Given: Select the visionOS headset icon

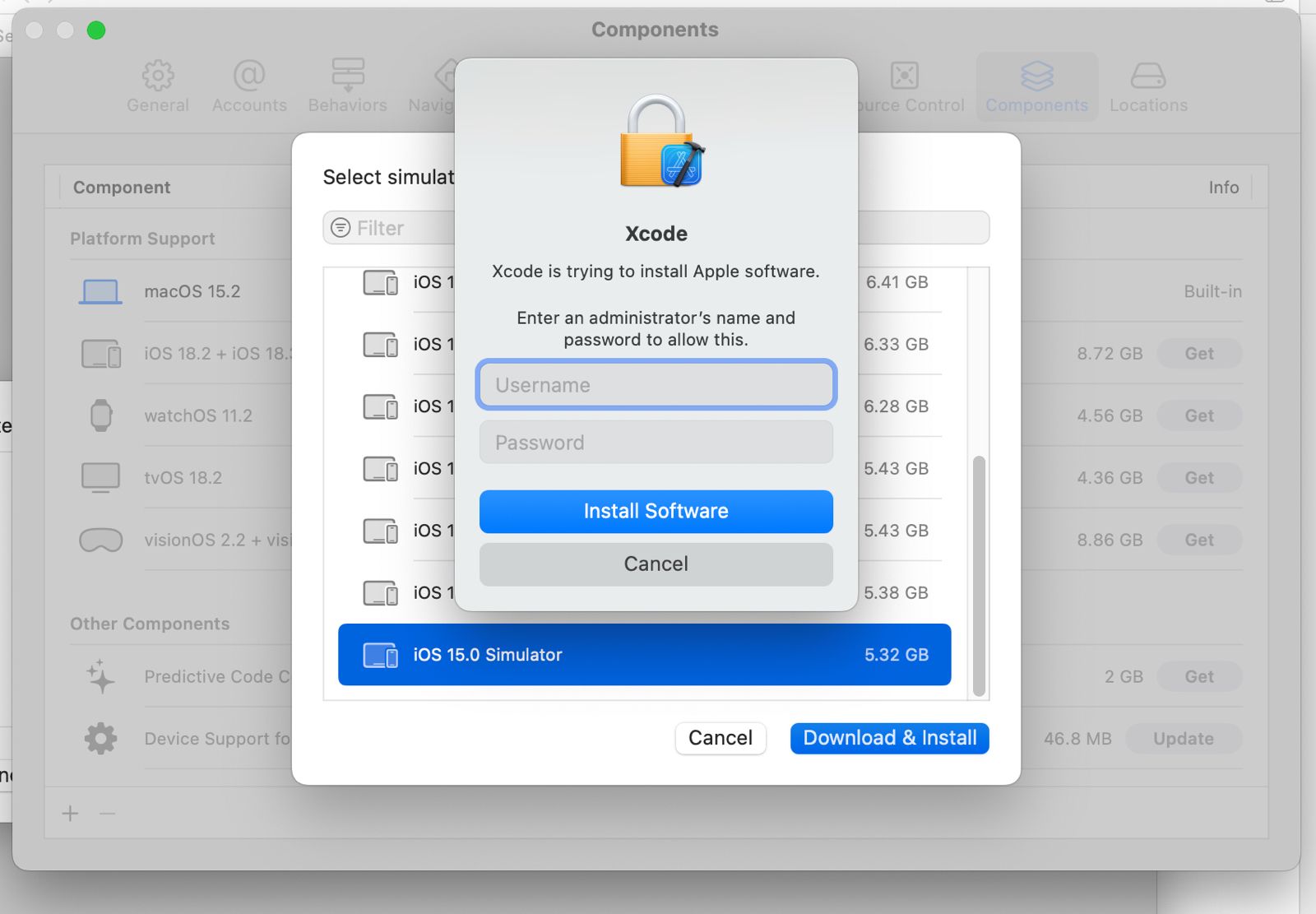Looking at the screenshot, I should tap(100, 541).
